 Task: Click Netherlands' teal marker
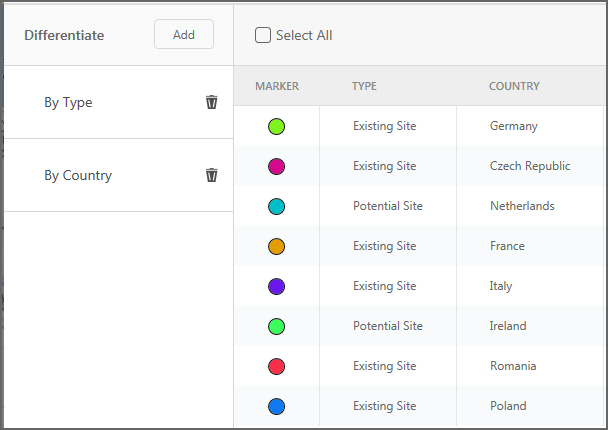(277, 206)
